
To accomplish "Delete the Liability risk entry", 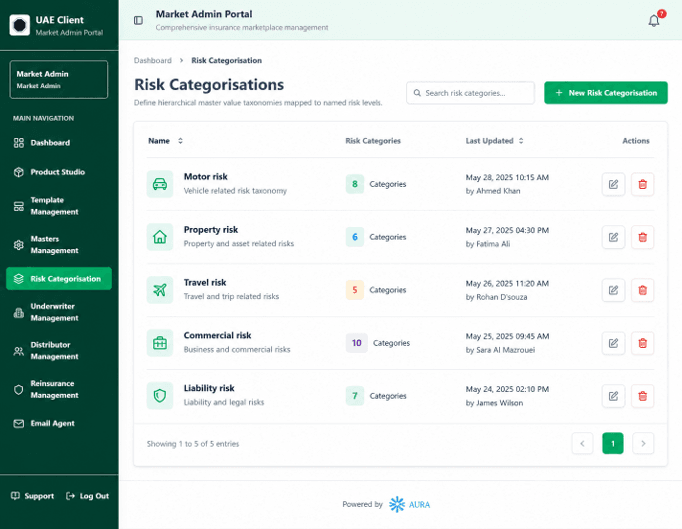I will 642,396.
